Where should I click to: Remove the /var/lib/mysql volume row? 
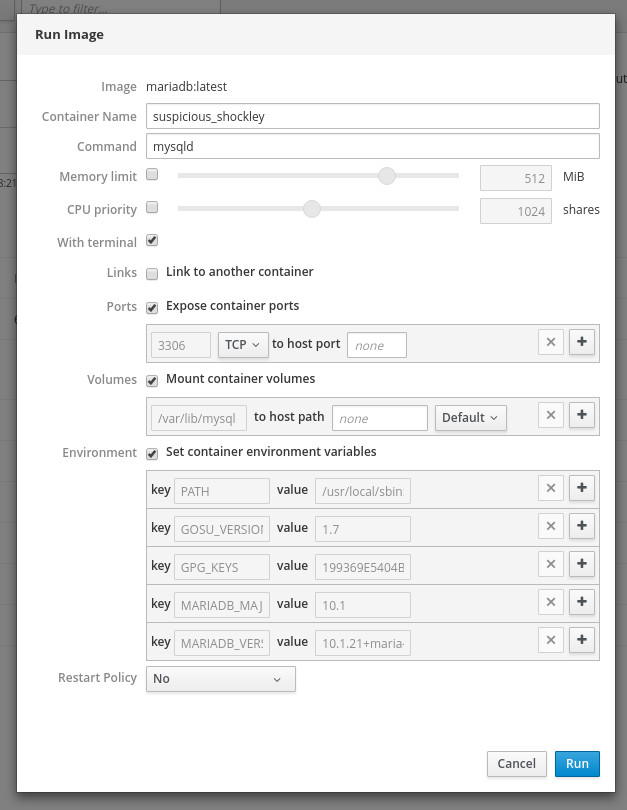(x=550, y=416)
